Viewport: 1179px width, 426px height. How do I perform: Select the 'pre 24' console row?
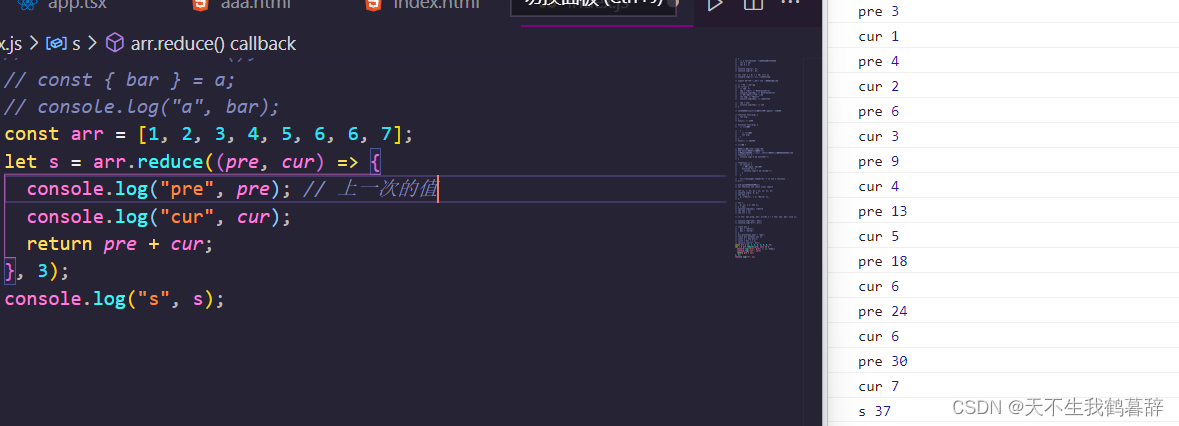1003,311
